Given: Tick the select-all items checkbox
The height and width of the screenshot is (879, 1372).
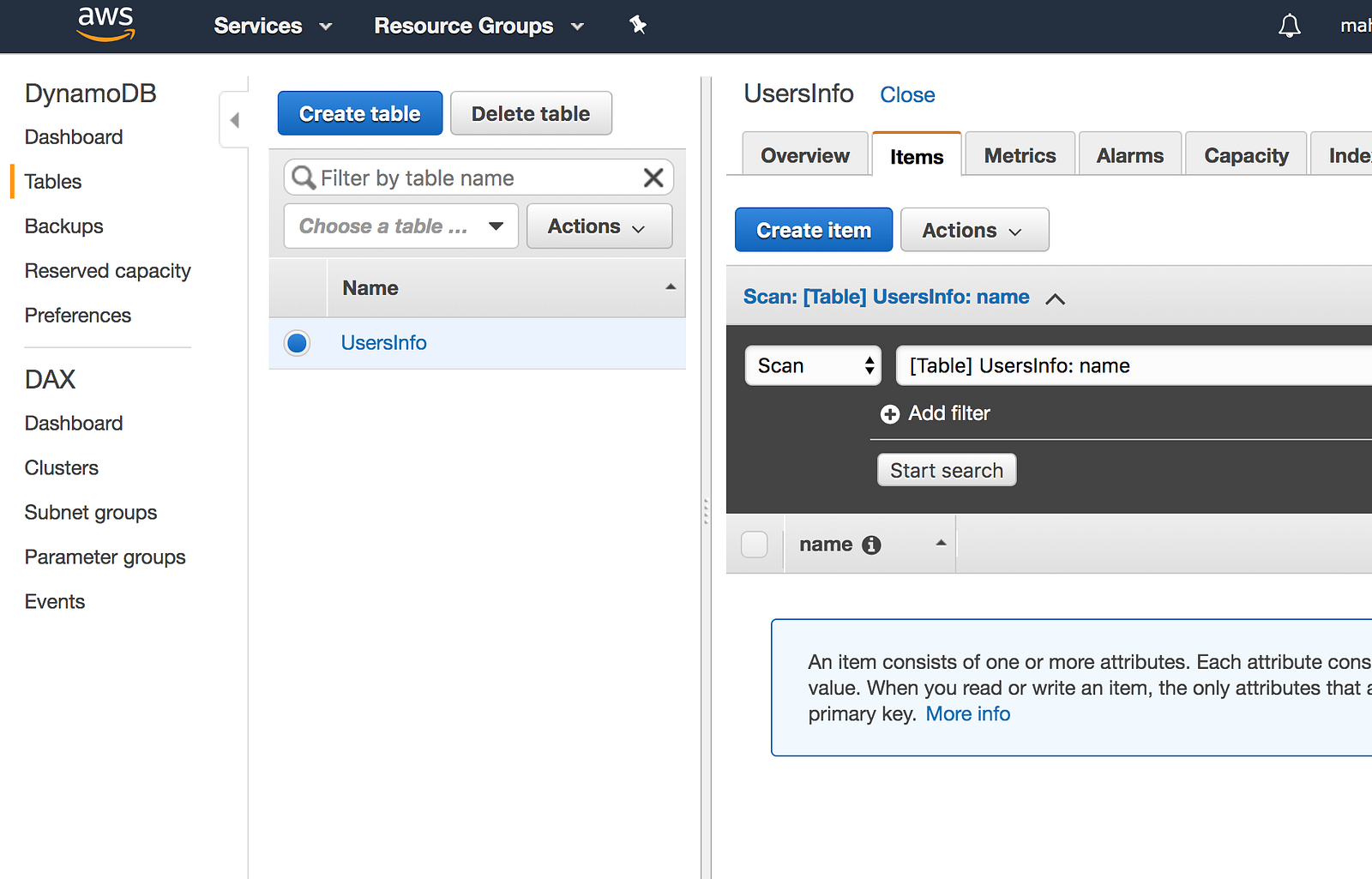Looking at the screenshot, I should tap(754, 545).
